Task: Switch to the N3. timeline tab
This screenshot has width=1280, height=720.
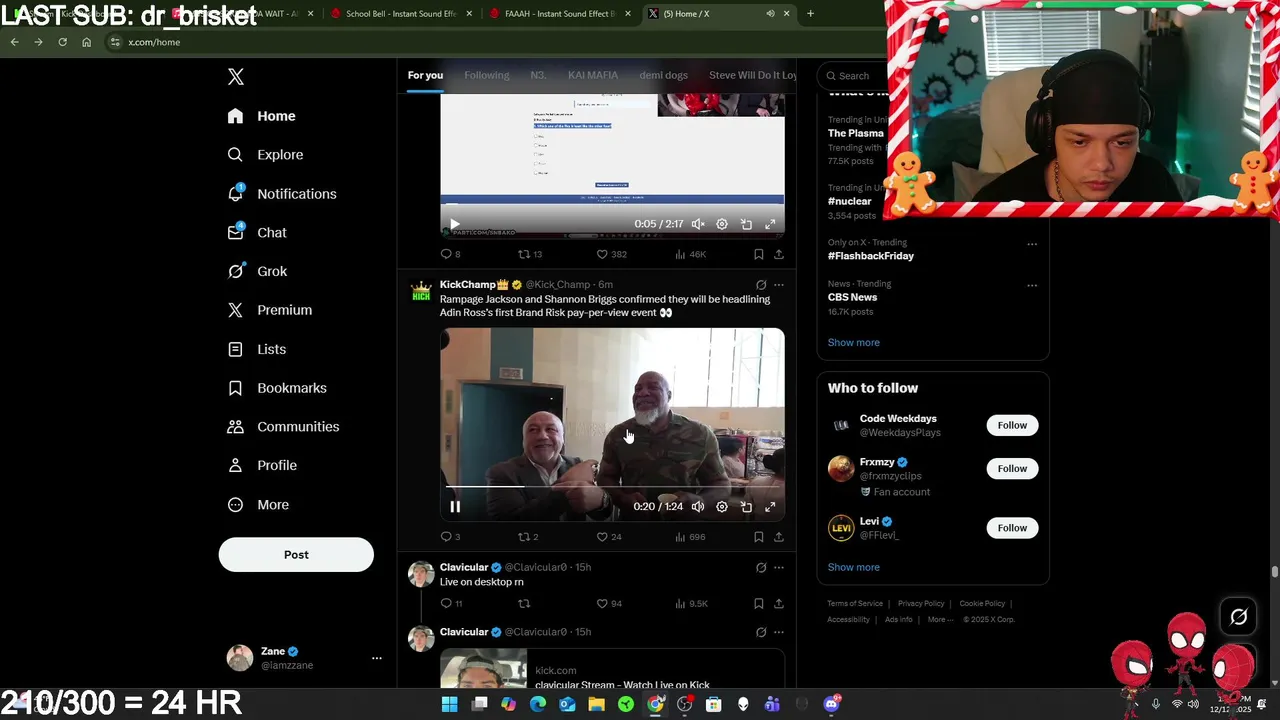Action: click(x=538, y=75)
